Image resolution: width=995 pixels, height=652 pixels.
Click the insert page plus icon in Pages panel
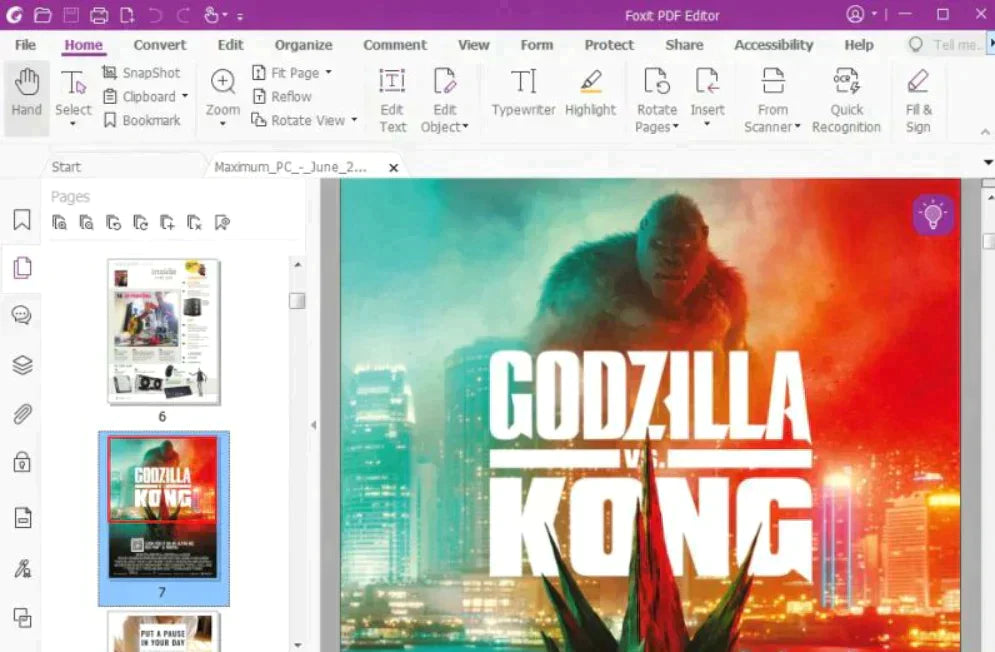click(168, 223)
